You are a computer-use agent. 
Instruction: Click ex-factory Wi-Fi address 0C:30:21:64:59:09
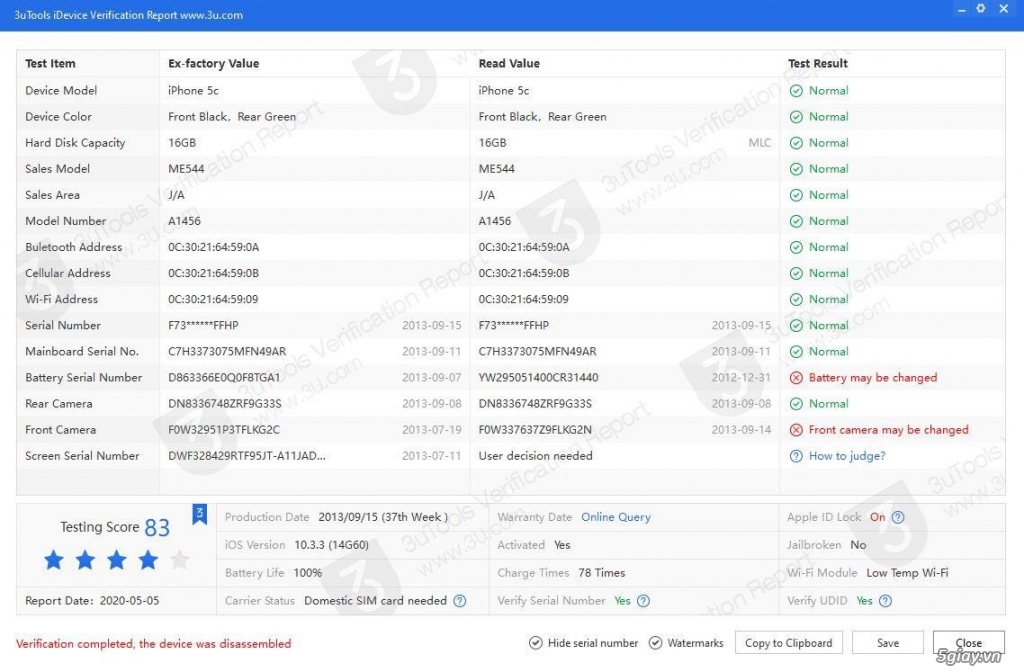coord(213,300)
